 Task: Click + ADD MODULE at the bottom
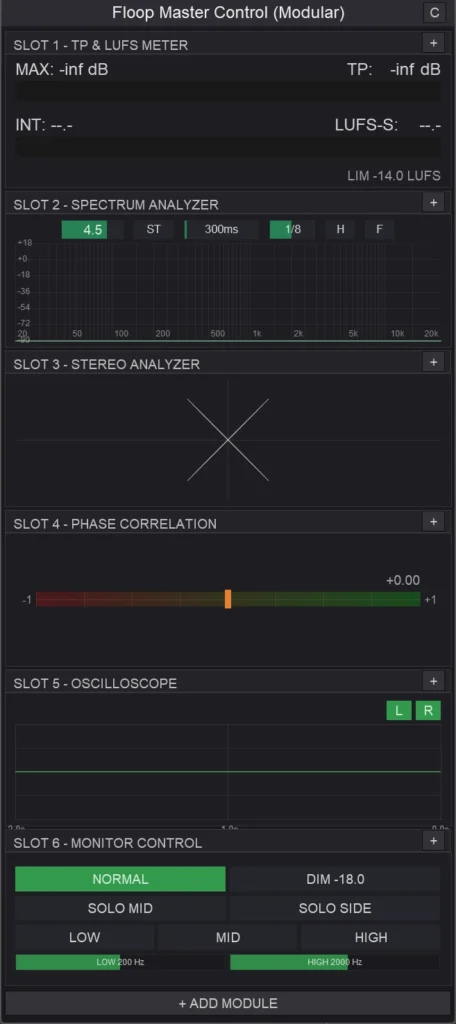click(228, 1003)
